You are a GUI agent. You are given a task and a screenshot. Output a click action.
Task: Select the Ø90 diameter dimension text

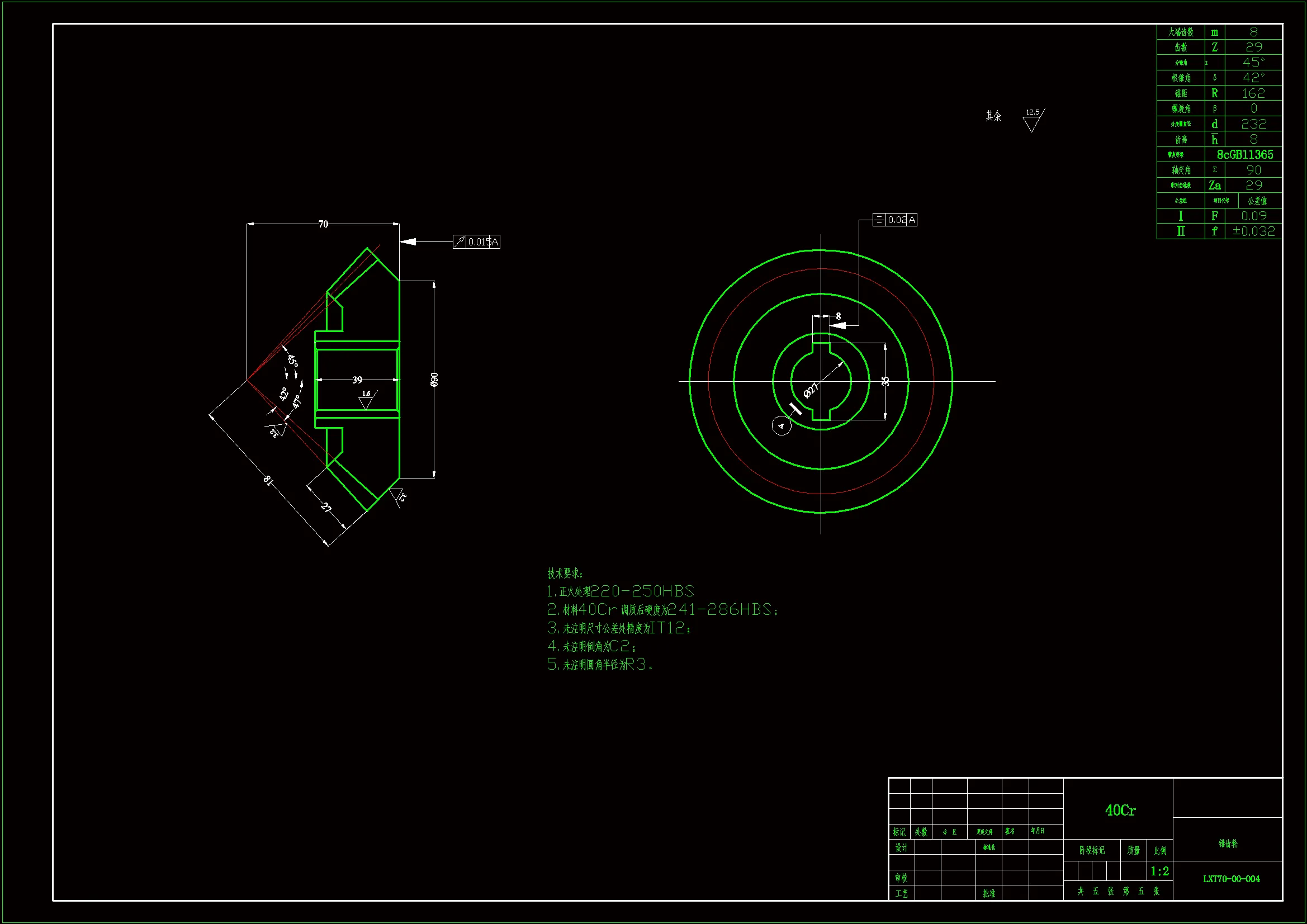434,380
